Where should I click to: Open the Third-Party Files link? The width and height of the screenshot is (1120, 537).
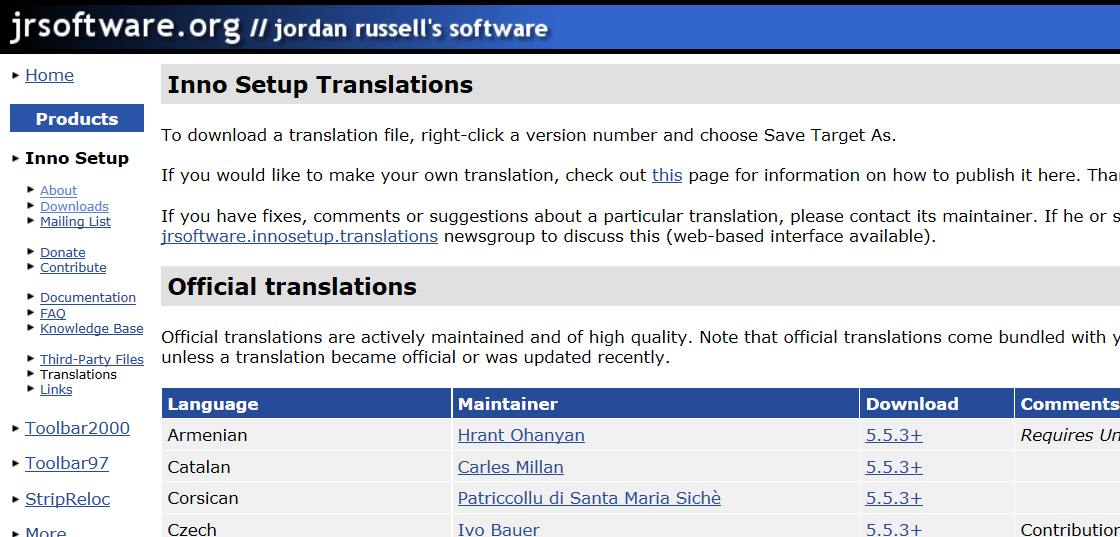(x=92, y=360)
